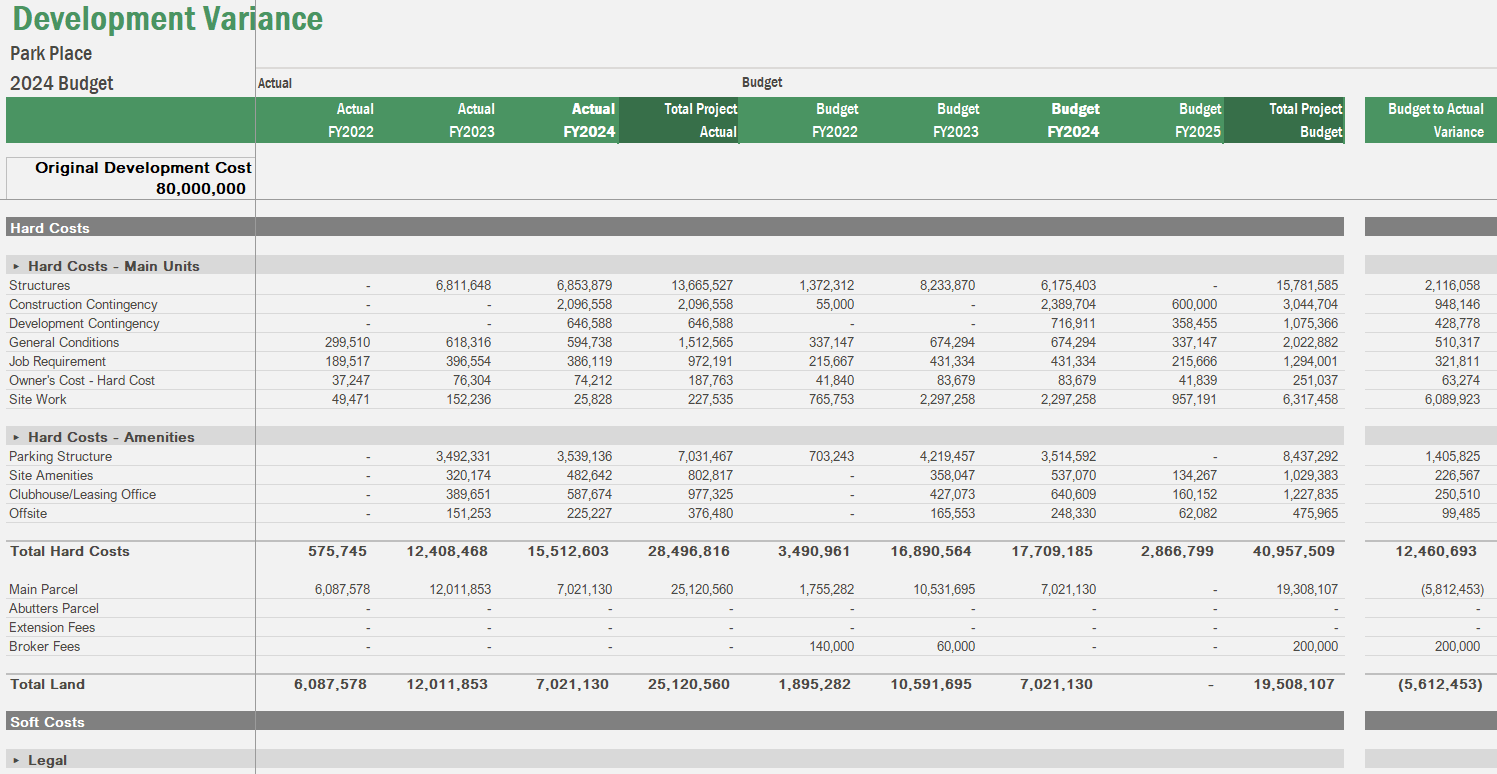Select the Budget FY2025 column header
The image size is (1497, 774).
tap(1198, 120)
